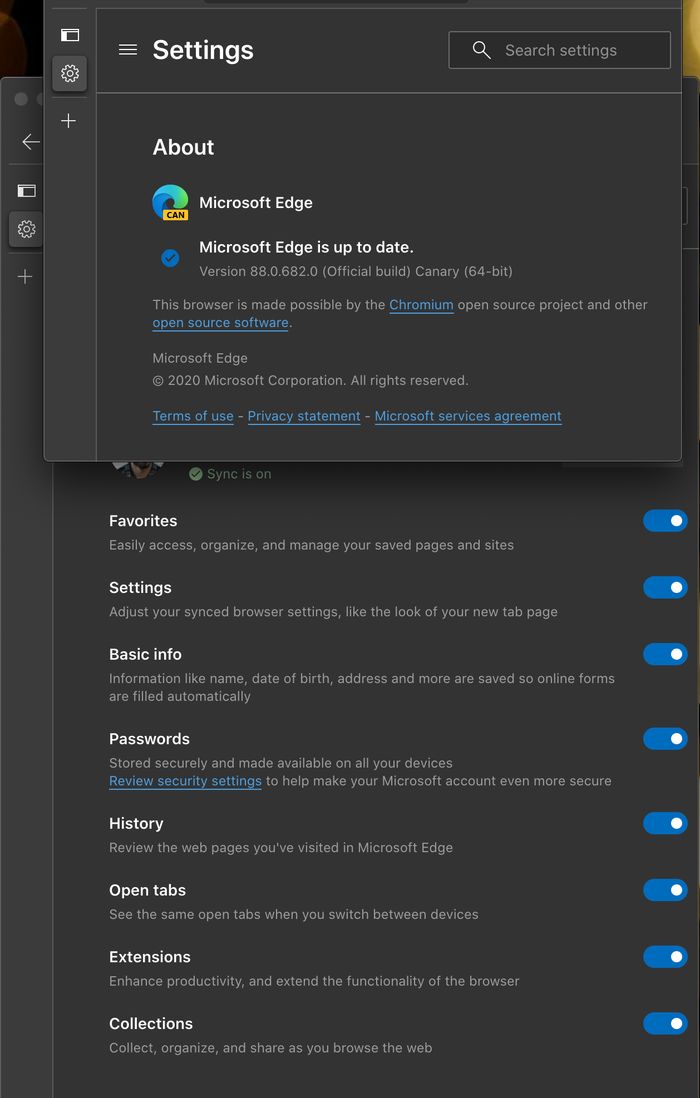
Task: Open the Privacy statement link
Action: [x=304, y=416]
